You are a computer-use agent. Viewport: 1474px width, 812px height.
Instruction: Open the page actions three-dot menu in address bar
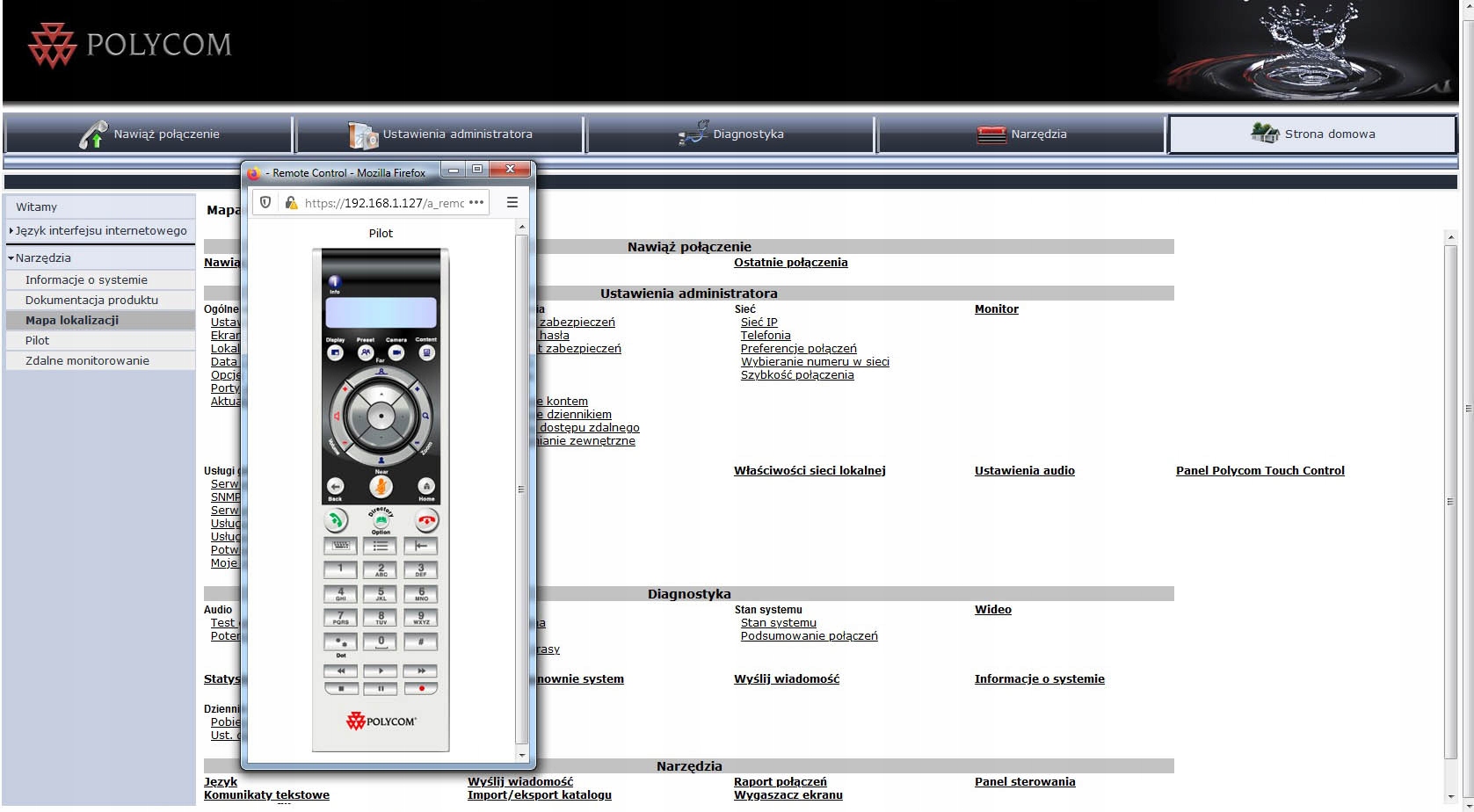point(476,202)
